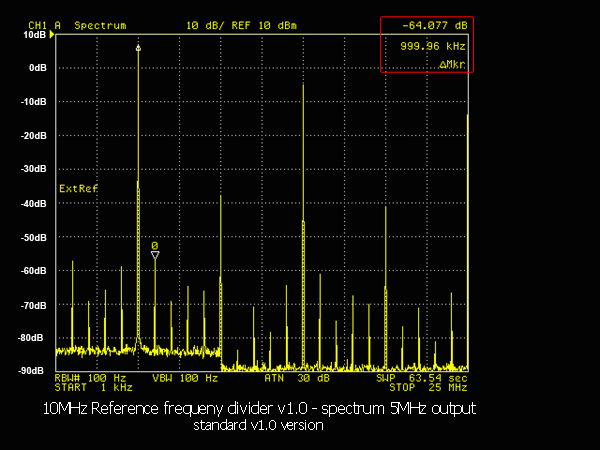The height and width of the screenshot is (450, 600).
Task: Click the -70dB axis label
Action: pos(34,306)
